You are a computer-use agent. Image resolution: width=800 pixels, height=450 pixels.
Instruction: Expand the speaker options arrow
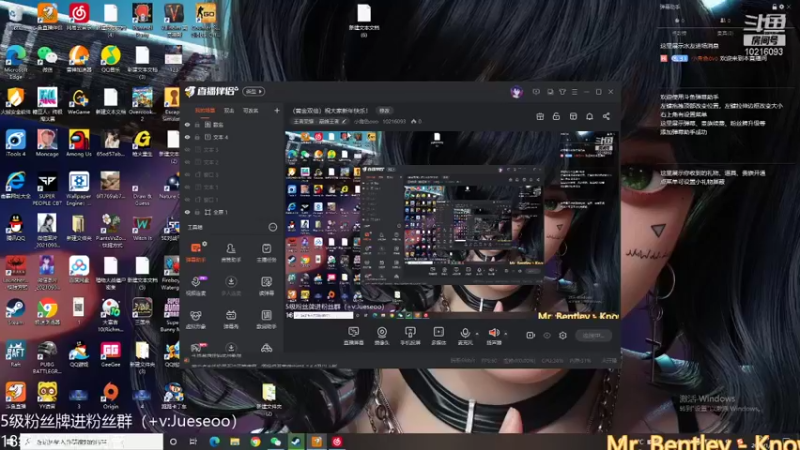[x=506, y=334]
